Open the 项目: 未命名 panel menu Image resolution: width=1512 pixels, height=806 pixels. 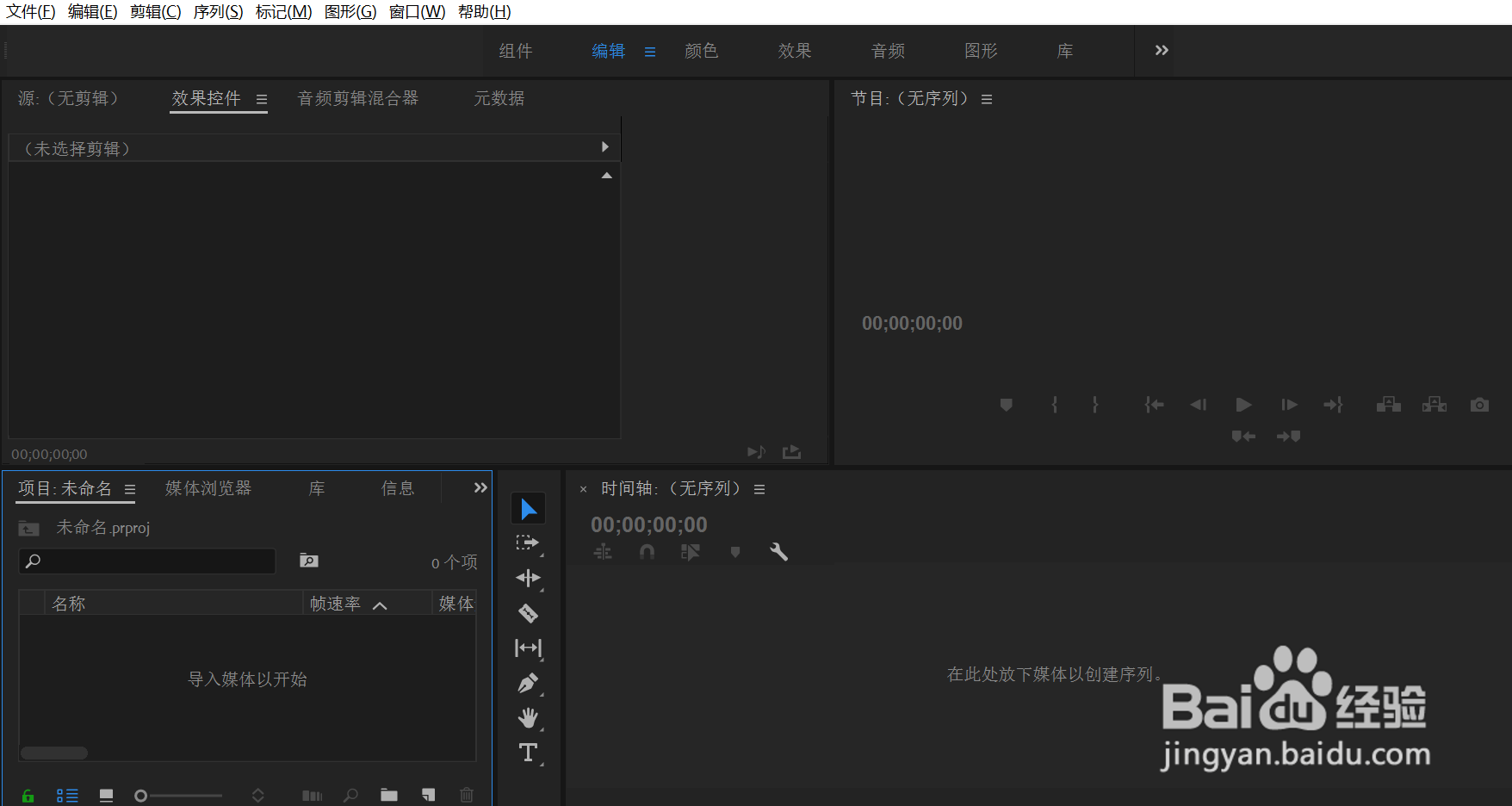tap(130, 490)
